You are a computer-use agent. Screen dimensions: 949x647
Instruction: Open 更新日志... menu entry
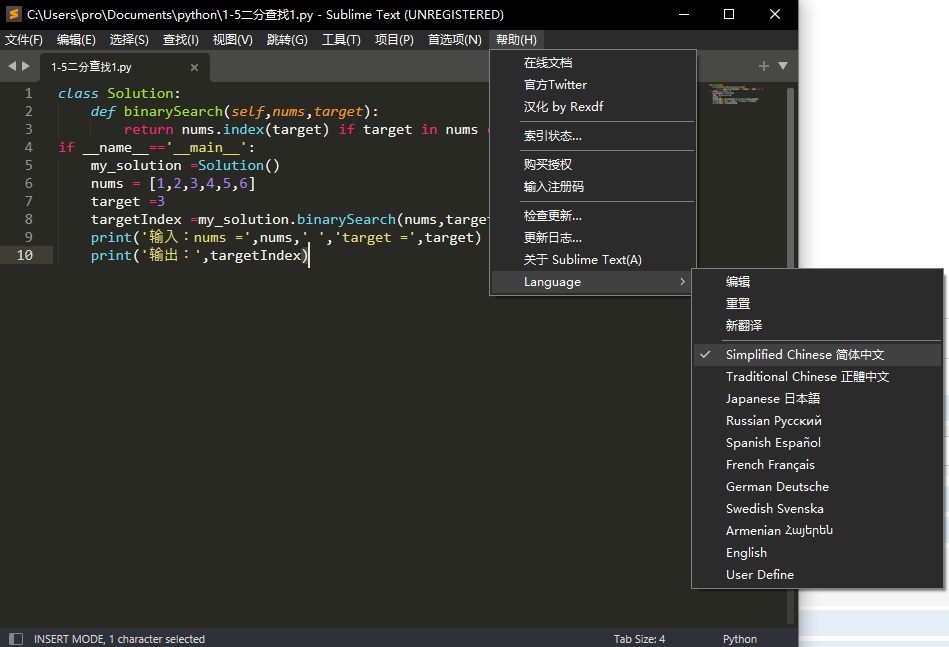(x=593, y=237)
